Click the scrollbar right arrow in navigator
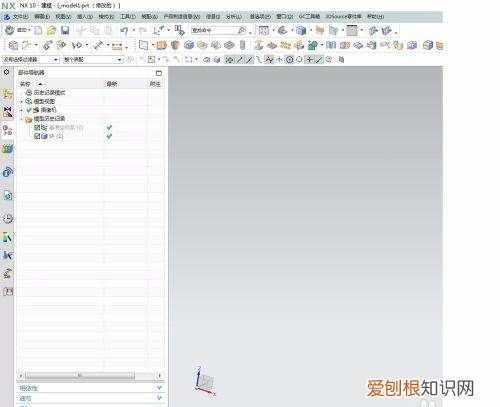The height and width of the screenshot is (407, 500). pos(160,376)
